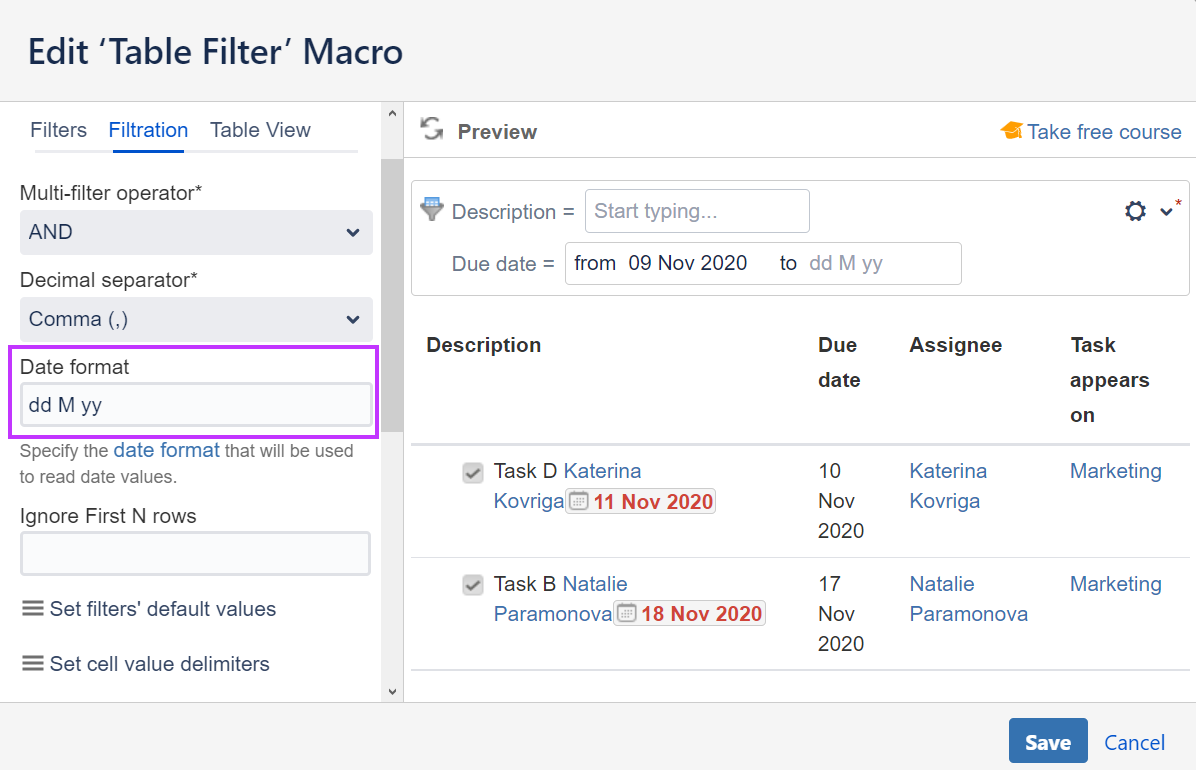The width and height of the screenshot is (1196, 770).
Task: Click the Save button
Action: point(1047,741)
